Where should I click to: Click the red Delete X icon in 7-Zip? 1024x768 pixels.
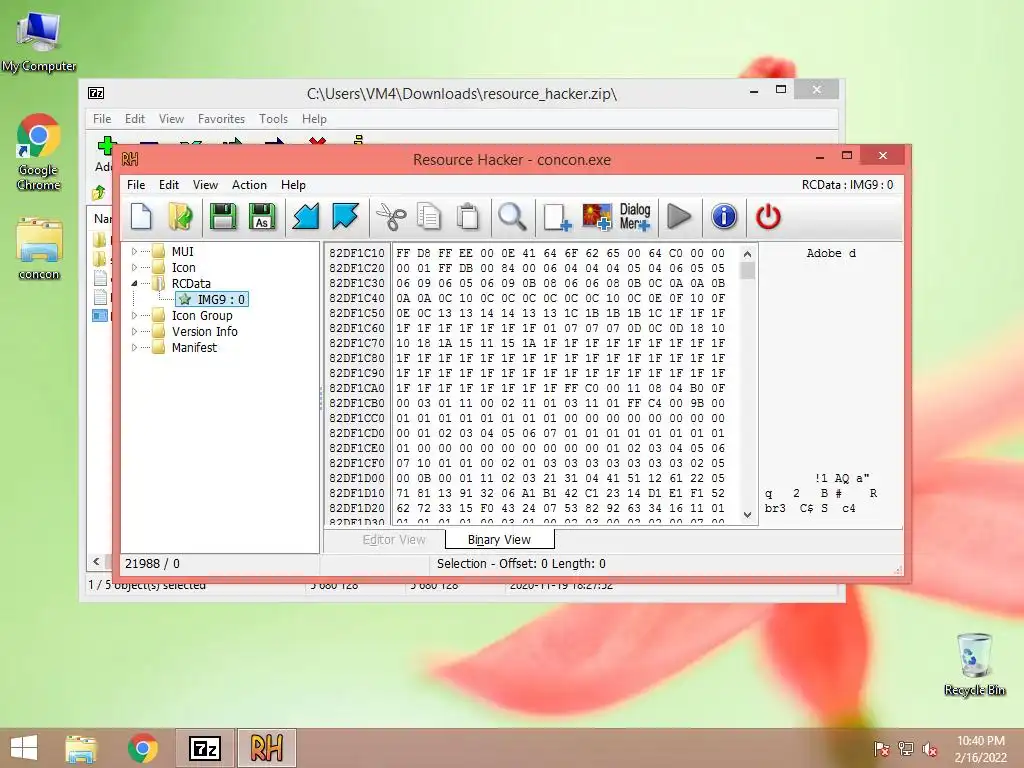click(x=317, y=140)
